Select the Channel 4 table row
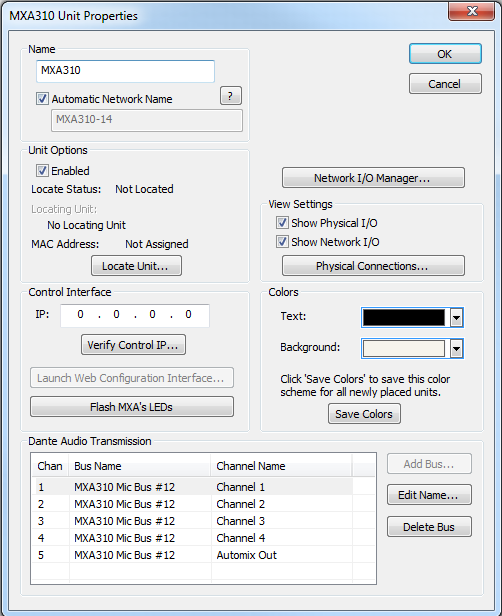This screenshot has width=502, height=616. (x=192, y=538)
